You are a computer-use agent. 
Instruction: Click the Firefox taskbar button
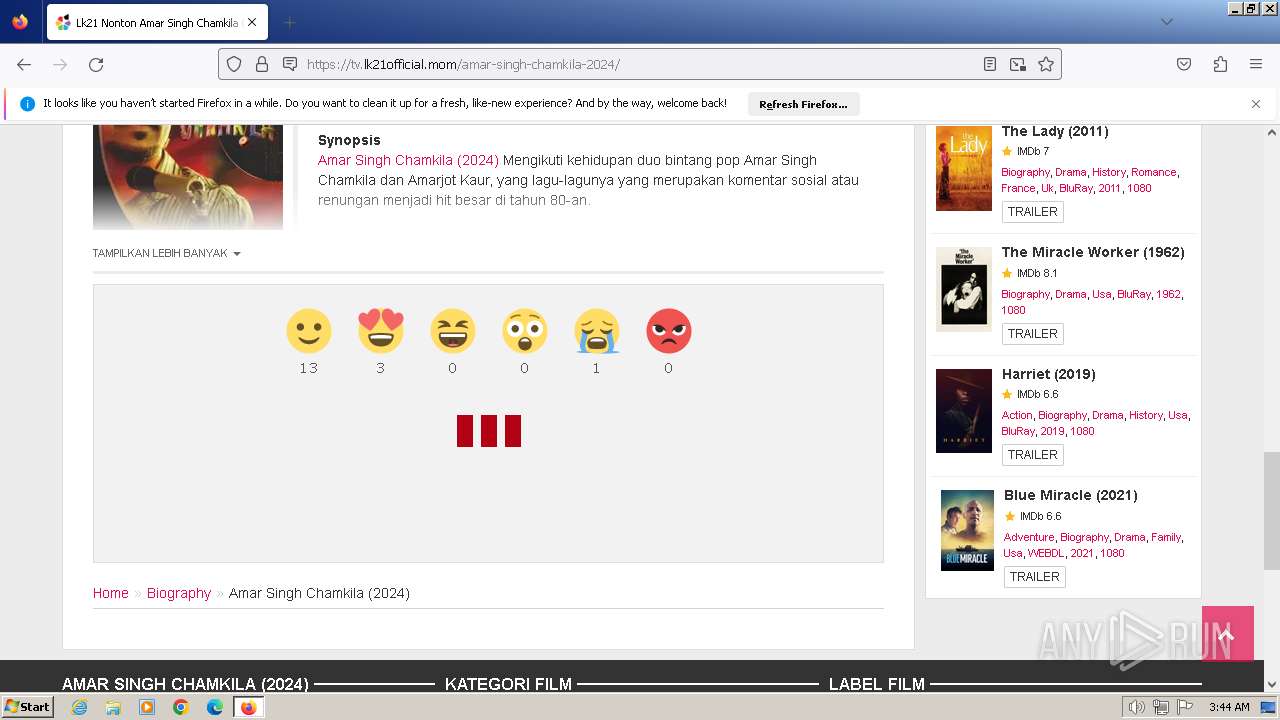tap(248, 707)
